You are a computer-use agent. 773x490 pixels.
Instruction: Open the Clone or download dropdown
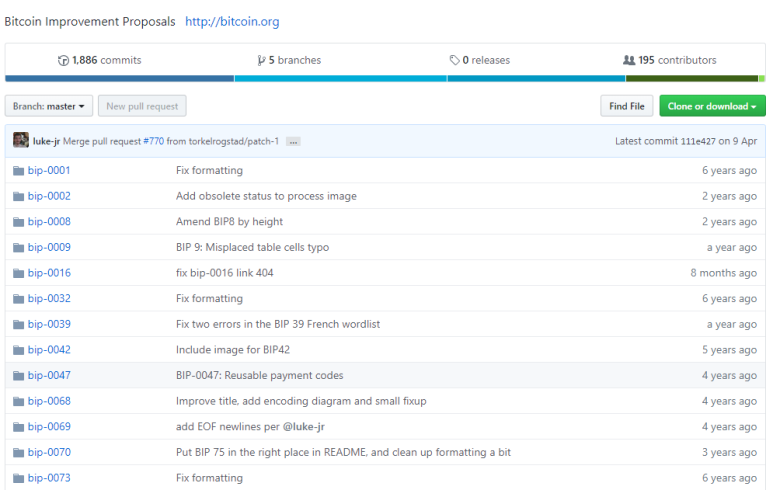point(712,106)
